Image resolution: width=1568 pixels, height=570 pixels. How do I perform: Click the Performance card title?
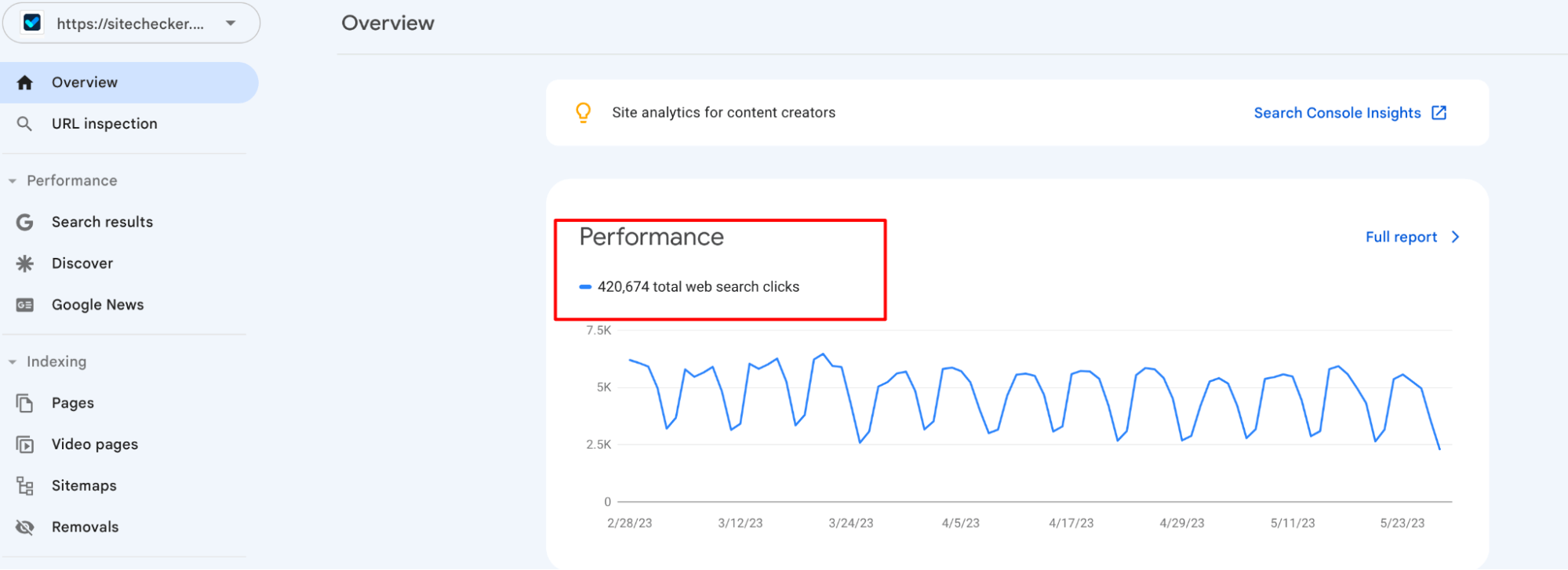[651, 237]
